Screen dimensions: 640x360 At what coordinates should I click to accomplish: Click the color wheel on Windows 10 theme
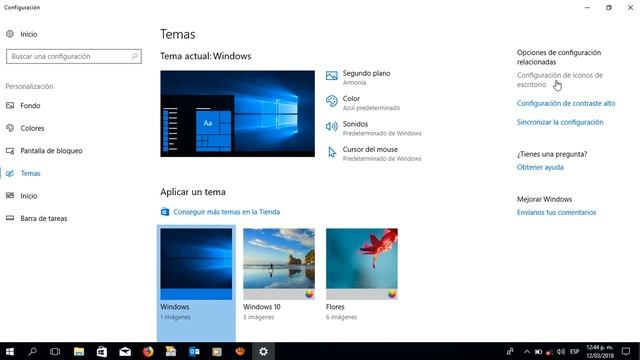(309, 294)
